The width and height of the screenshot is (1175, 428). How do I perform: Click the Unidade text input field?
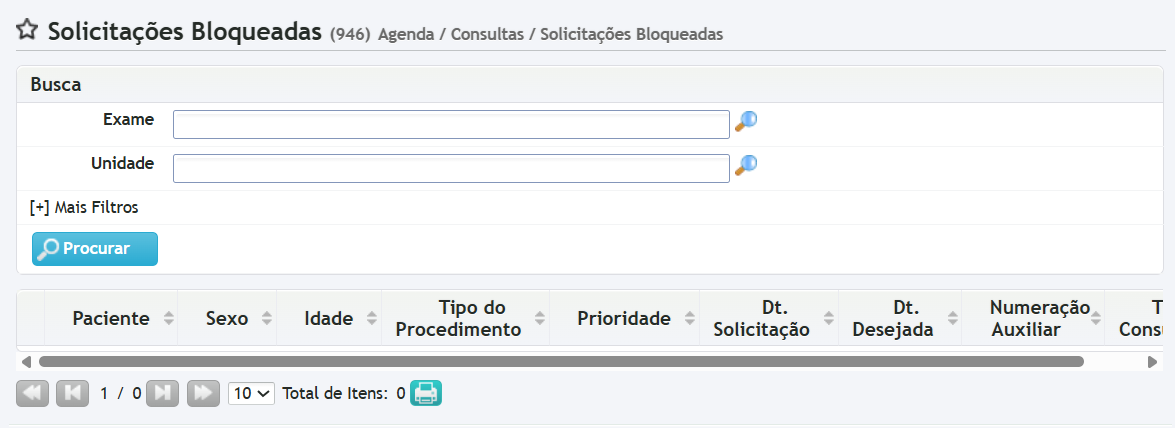(451, 168)
